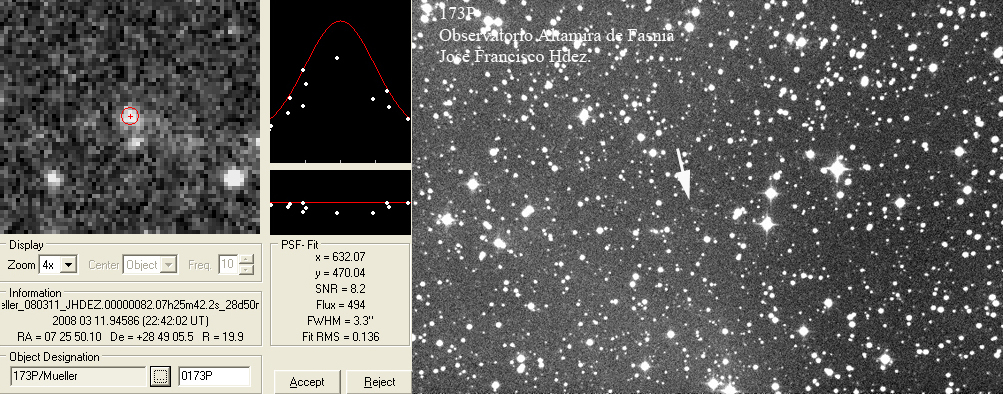This screenshot has height=394, width=1003.
Task: Click the 173P/Mueller designation field
Action: 78,376
